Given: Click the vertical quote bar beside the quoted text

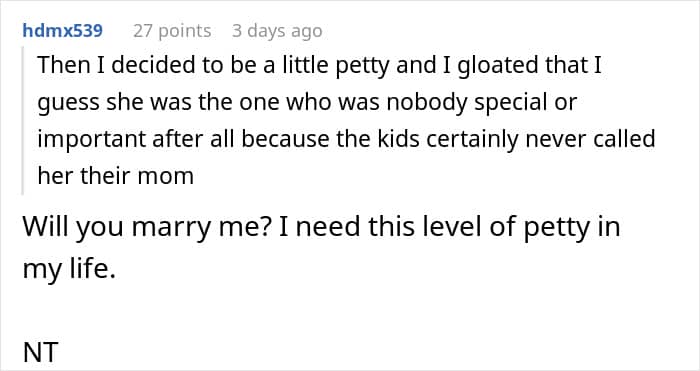Looking at the screenshot, I should [x=23, y=120].
